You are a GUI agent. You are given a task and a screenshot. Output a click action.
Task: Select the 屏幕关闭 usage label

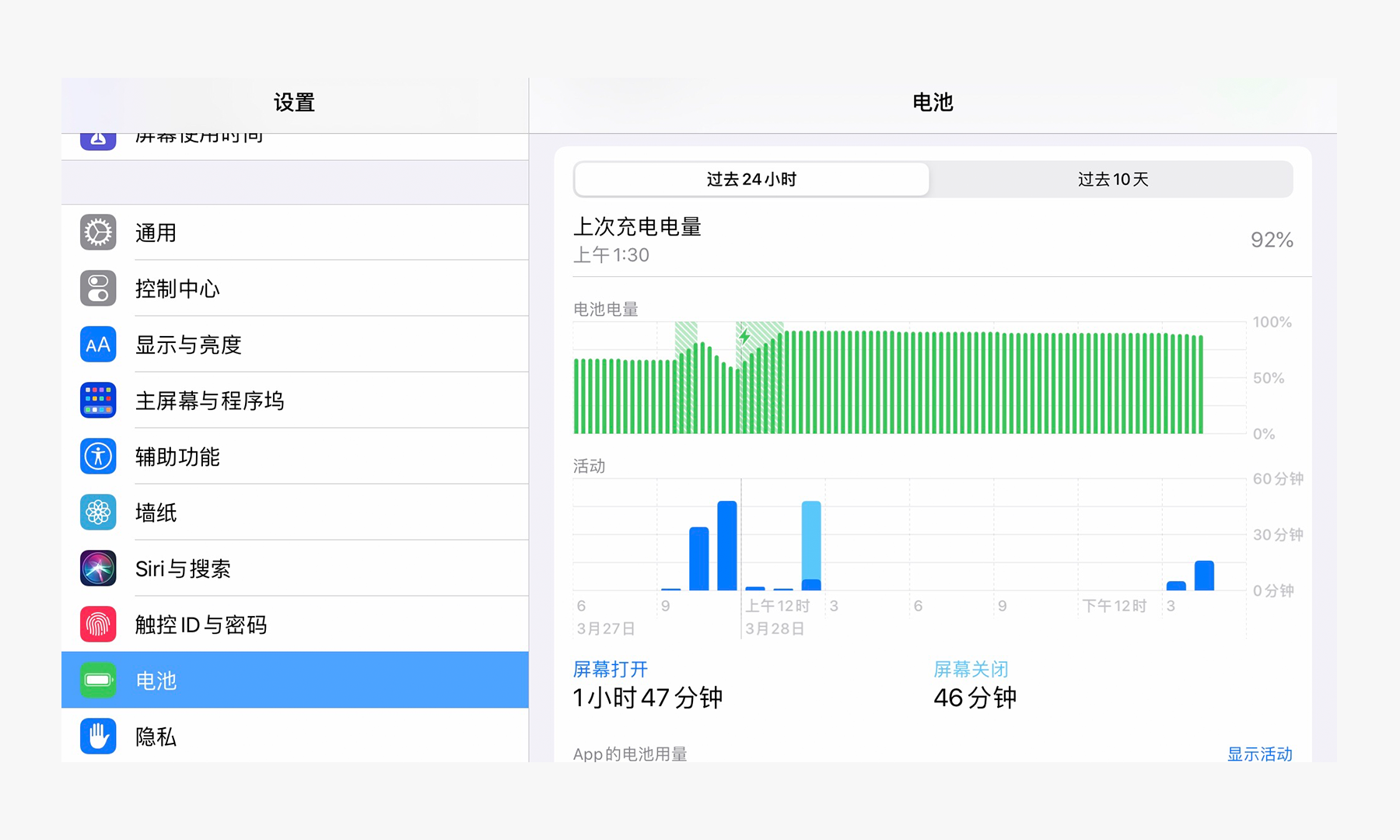971,669
